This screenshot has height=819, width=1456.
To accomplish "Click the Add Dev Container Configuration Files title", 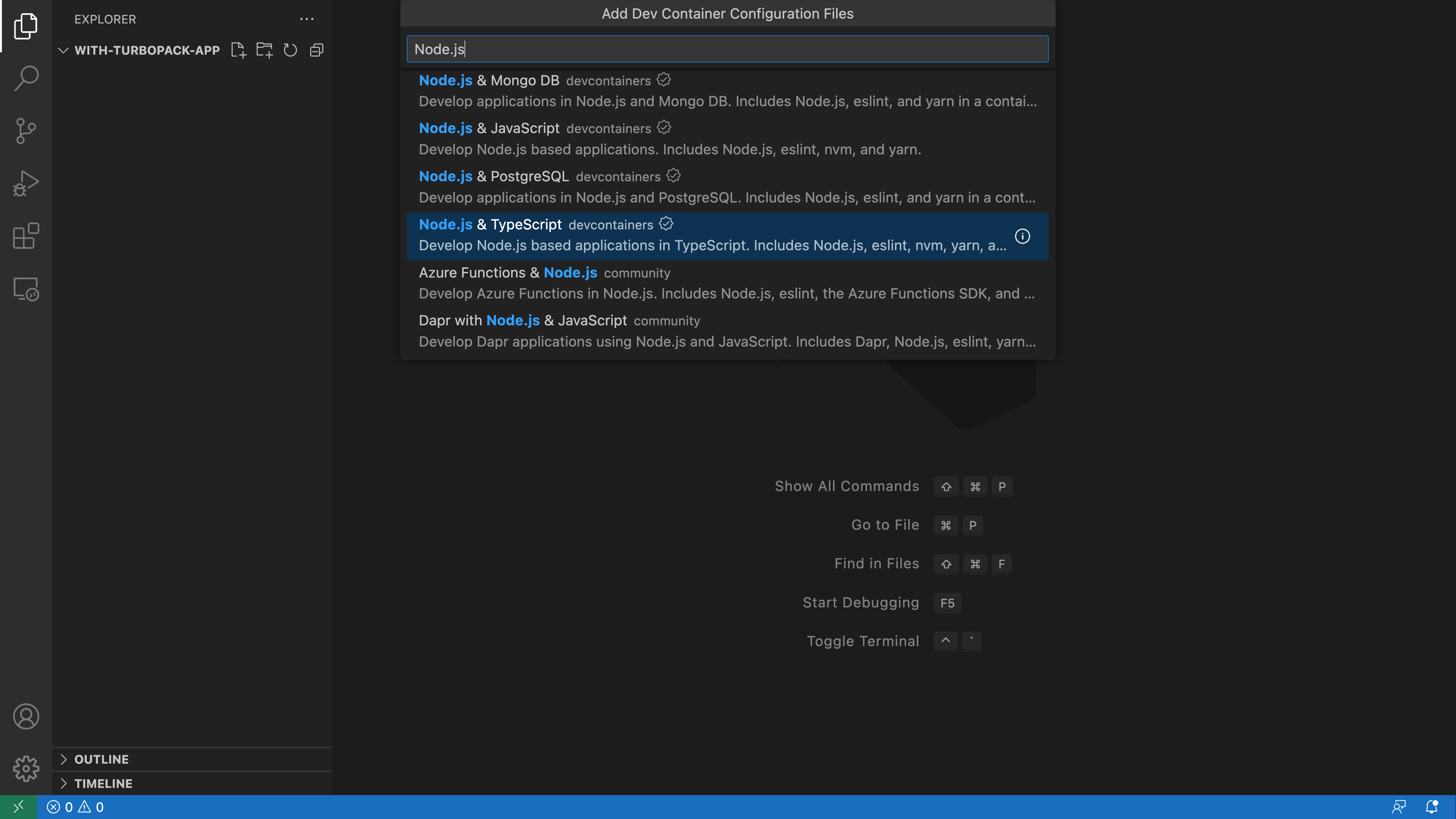I will [728, 14].
